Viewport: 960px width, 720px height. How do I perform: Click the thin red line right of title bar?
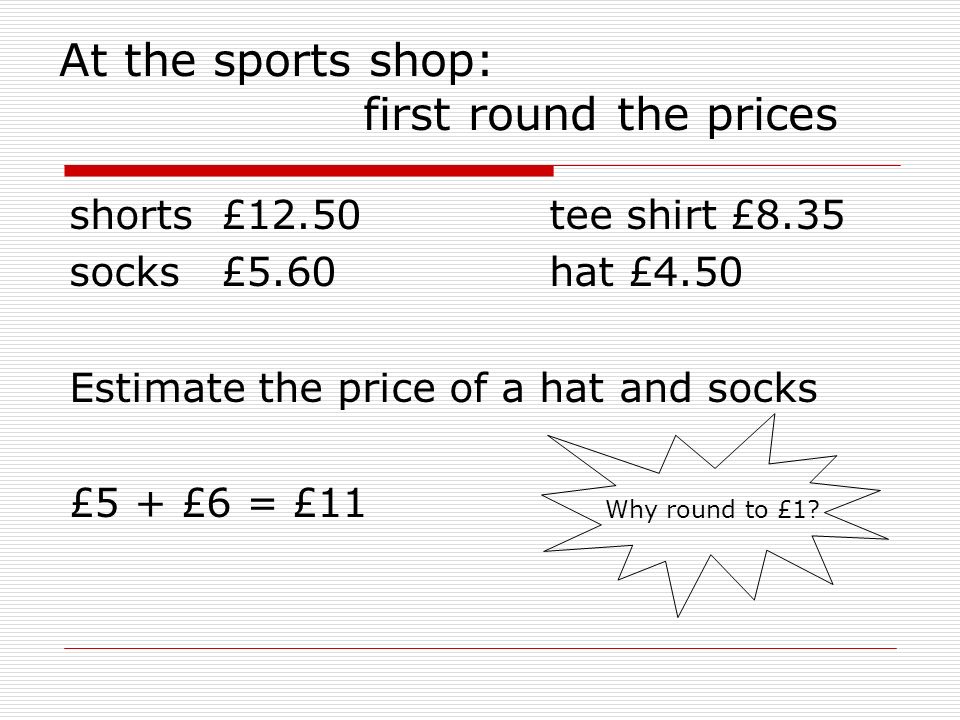[x=727, y=165]
